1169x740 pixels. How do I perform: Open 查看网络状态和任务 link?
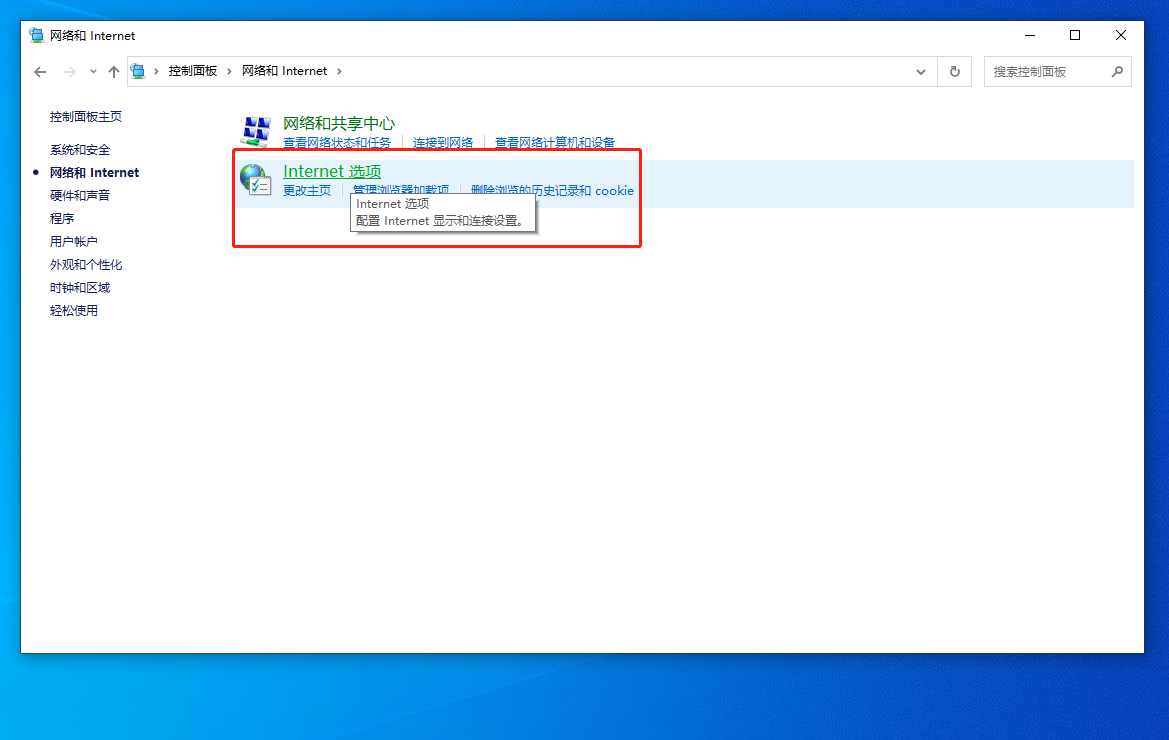click(x=336, y=142)
